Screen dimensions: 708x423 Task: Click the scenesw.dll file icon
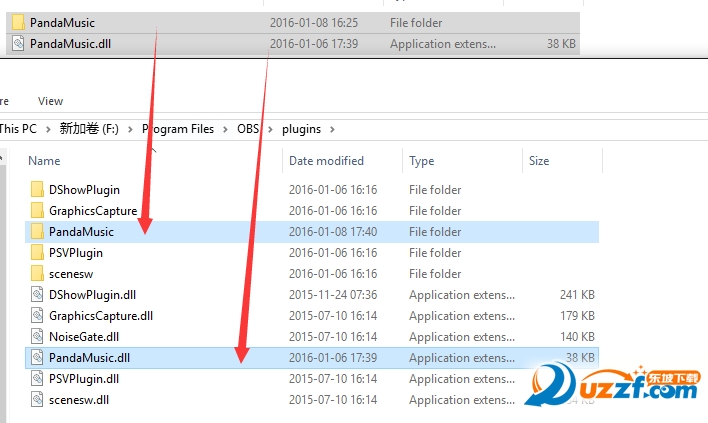tap(37, 400)
